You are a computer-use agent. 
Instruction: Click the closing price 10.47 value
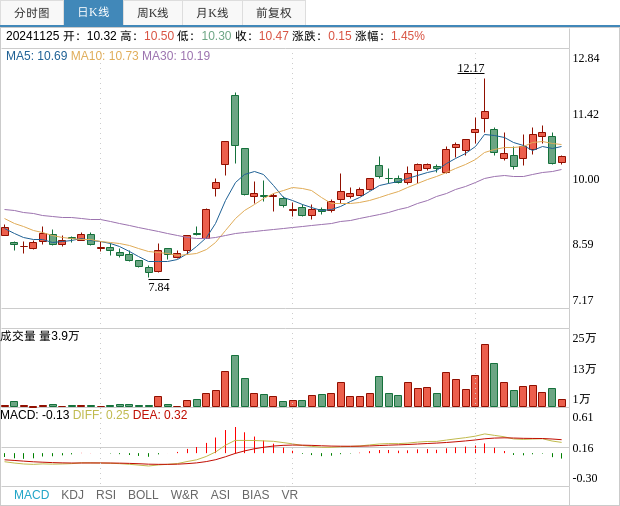pos(274,36)
